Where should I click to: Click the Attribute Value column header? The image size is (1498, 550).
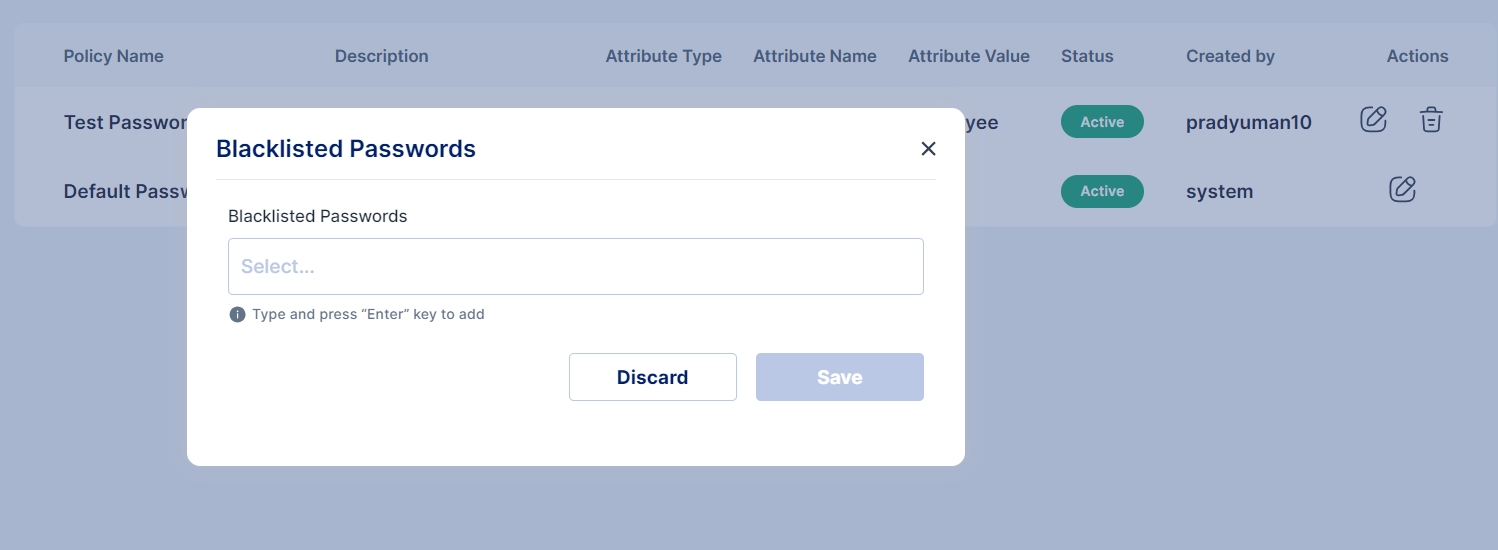[968, 56]
